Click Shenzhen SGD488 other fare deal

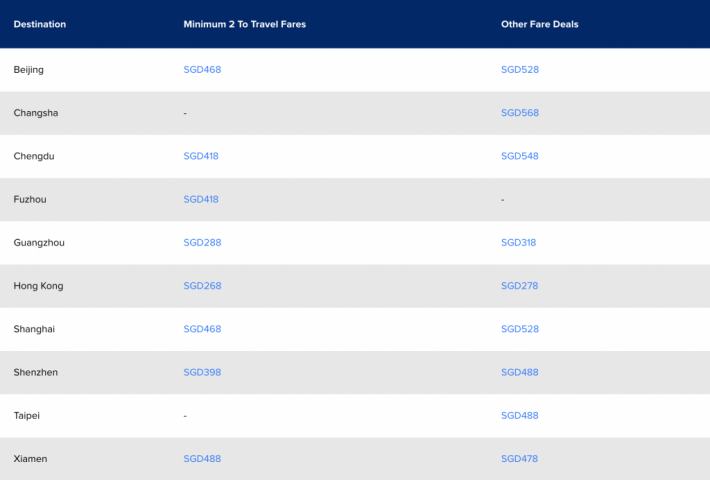click(x=519, y=372)
